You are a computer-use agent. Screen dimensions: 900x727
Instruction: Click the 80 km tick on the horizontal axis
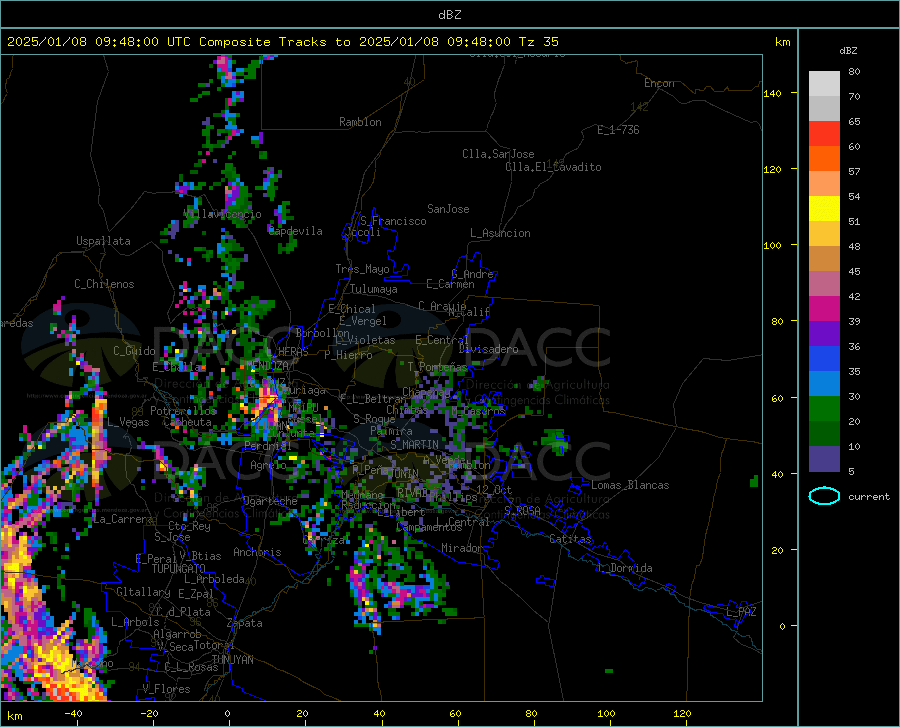[x=532, y=713]
